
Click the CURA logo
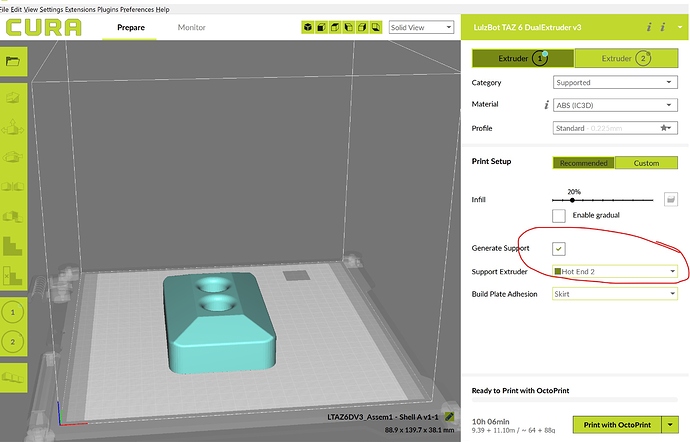(x=44, y=27)
